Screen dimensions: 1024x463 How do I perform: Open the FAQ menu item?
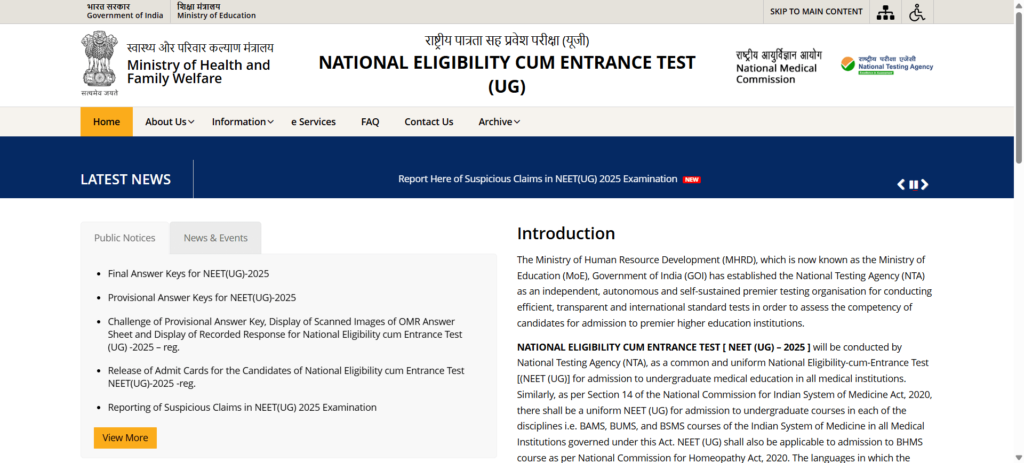coord(370,121)
